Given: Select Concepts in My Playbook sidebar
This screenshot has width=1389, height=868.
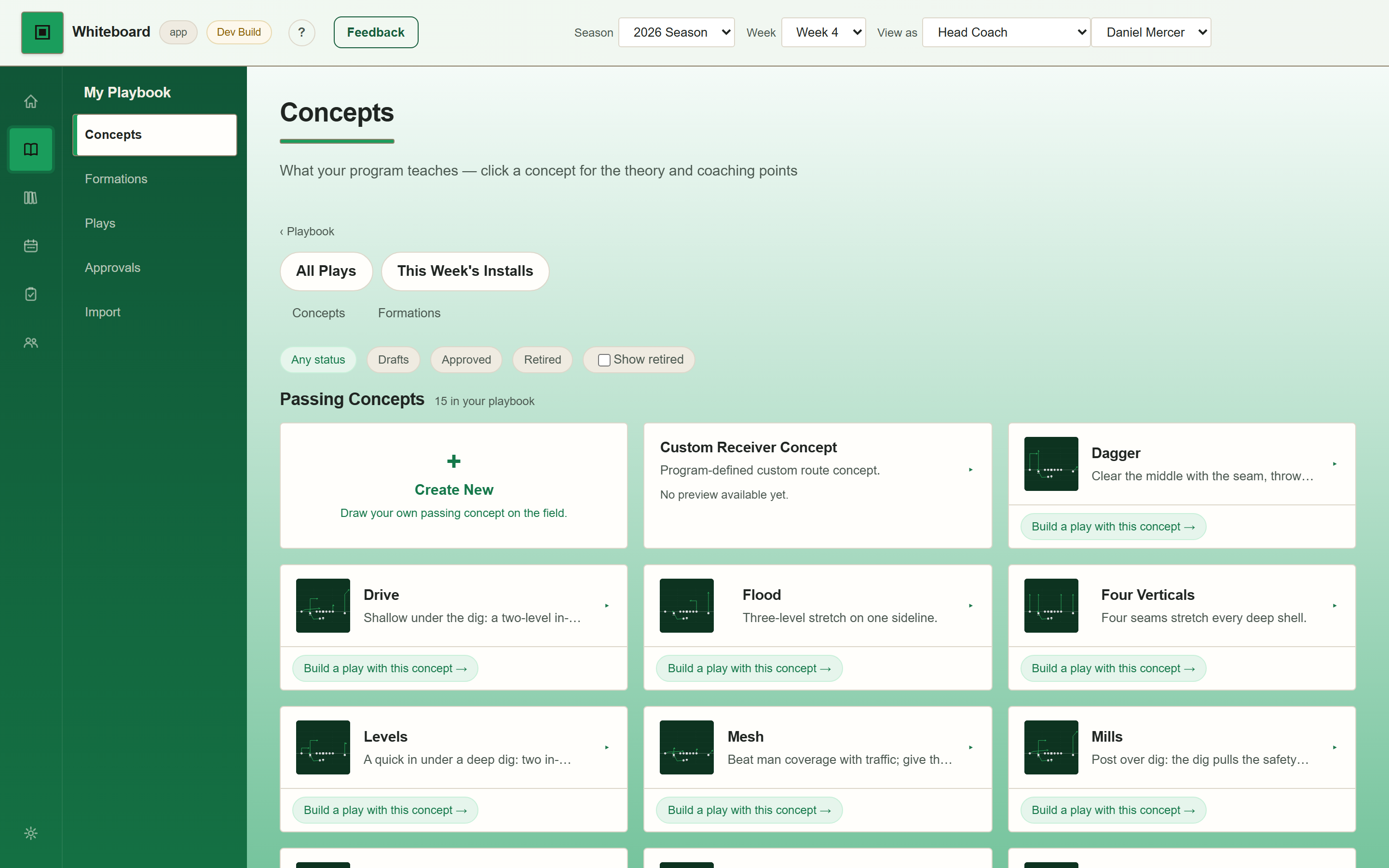Looking at the screenshot, I should [155, 135].
